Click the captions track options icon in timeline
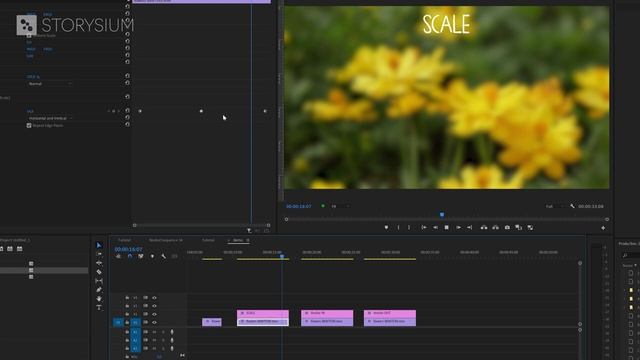 pos(175,256)
